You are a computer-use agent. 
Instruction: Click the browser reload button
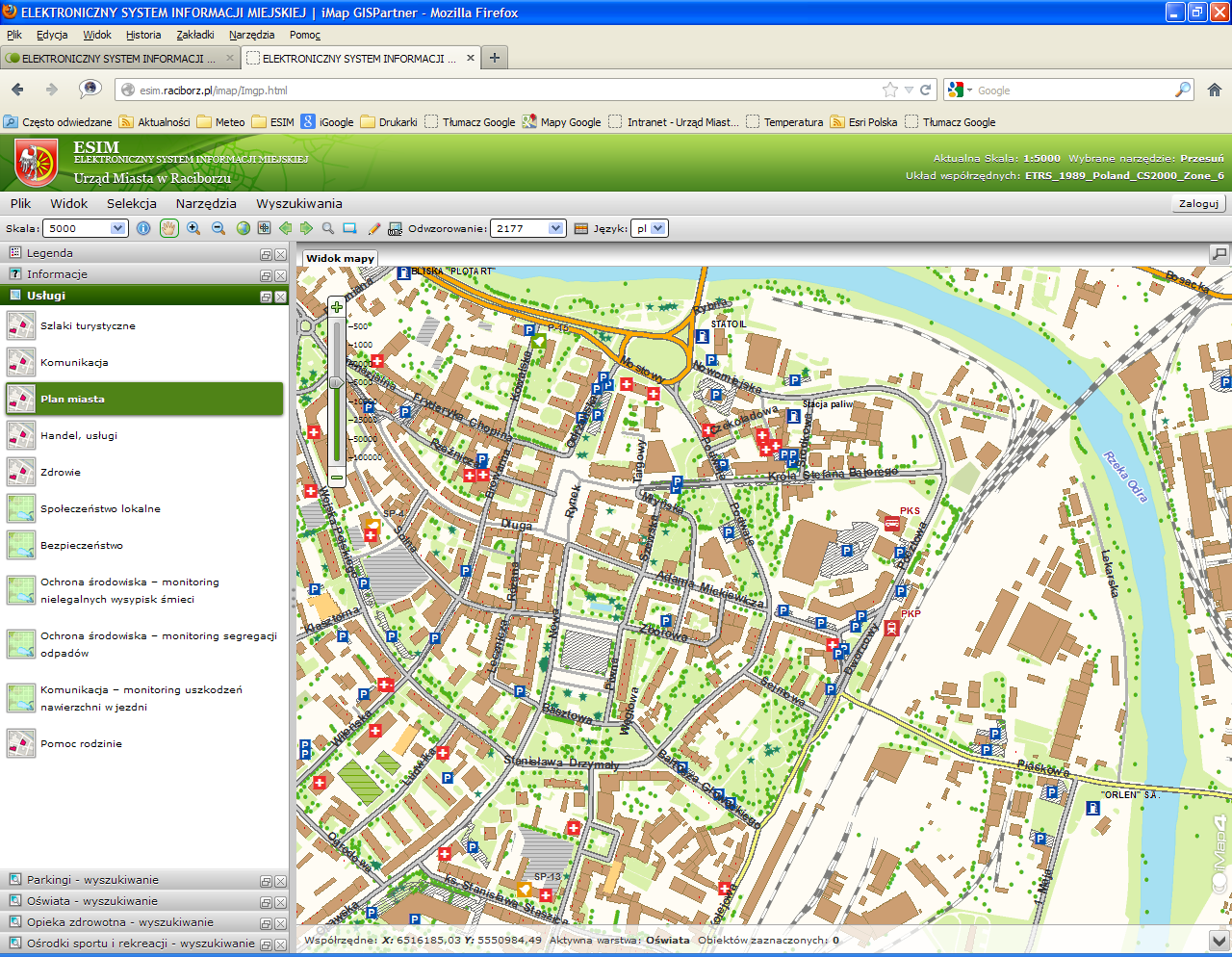(925, 90)
